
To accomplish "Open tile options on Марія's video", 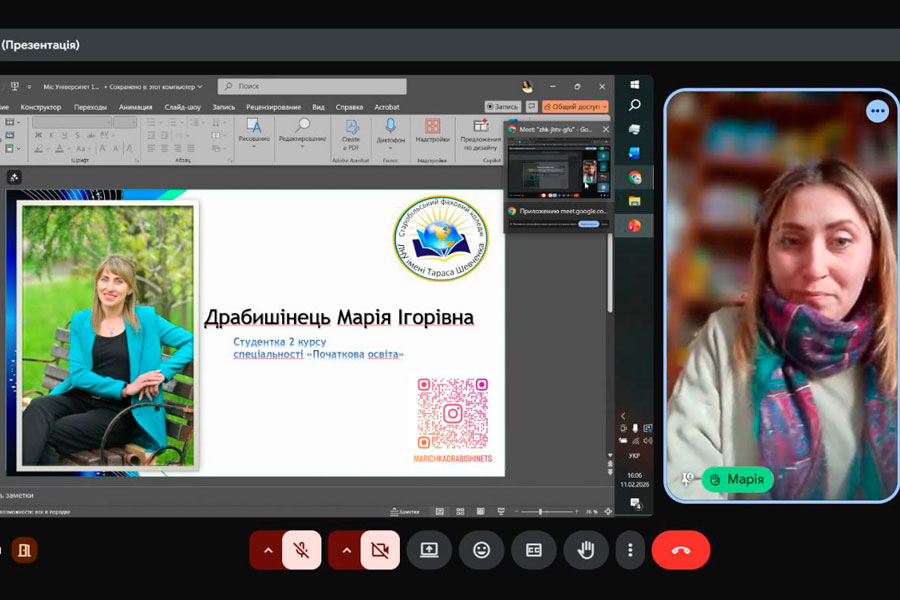I will click(877, 111).
